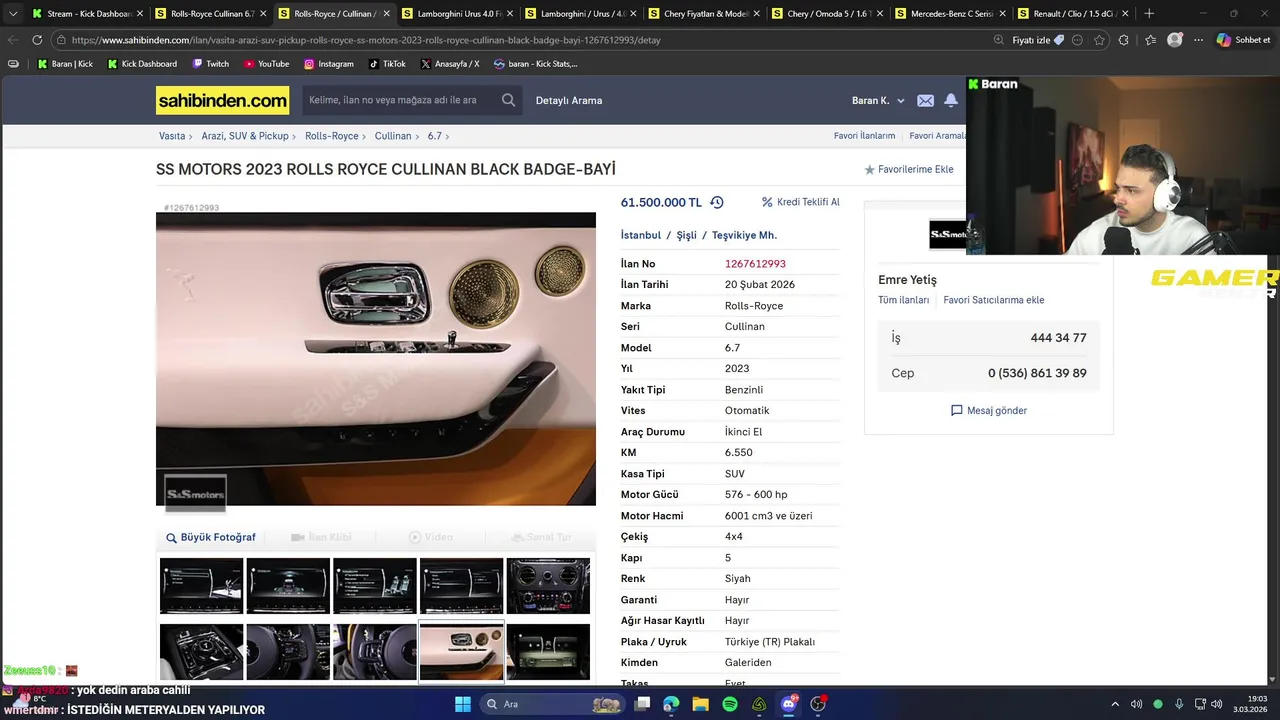Click the main listing photo
Viewport: 1280px width, 720px height.
click(x=376, y=359)
